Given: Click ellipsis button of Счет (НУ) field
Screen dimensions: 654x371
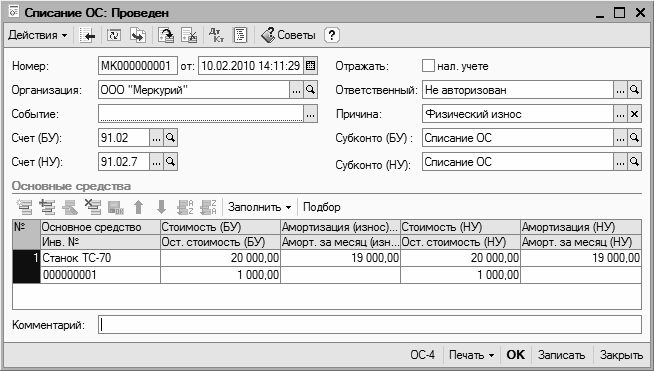Looking at the screenshot, I should pyautogui.click(x=156, y=162).
